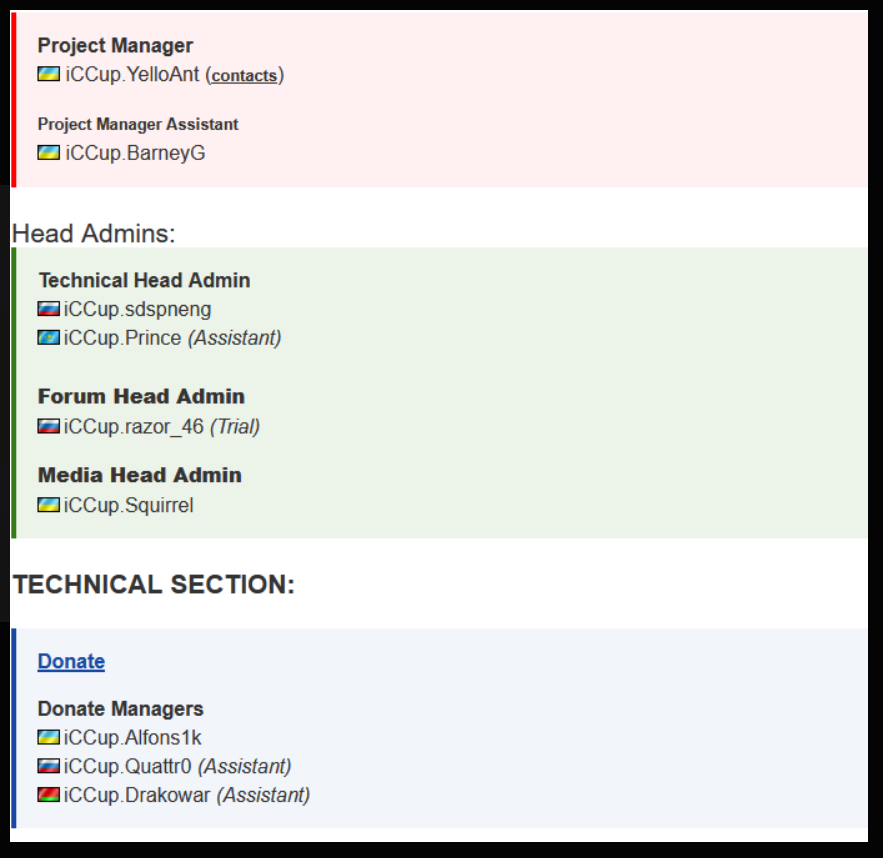Image resolution: width=883 pixels, height=858 pixels.
Task: Click the iCCup.Quattr0 assistant name
Action: (x=129, y=767)
